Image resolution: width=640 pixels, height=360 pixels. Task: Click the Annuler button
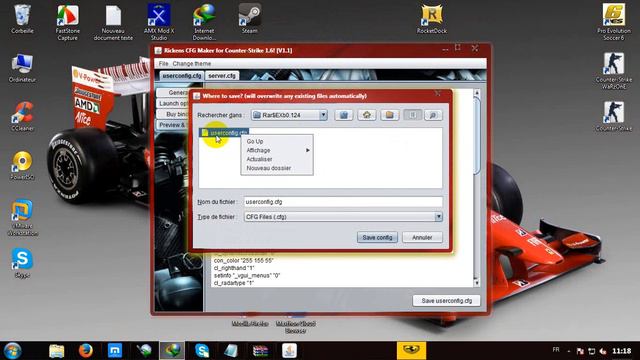tap(422, 237)
